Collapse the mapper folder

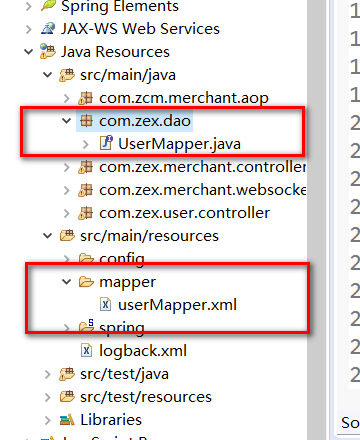(x=67, y=282)
